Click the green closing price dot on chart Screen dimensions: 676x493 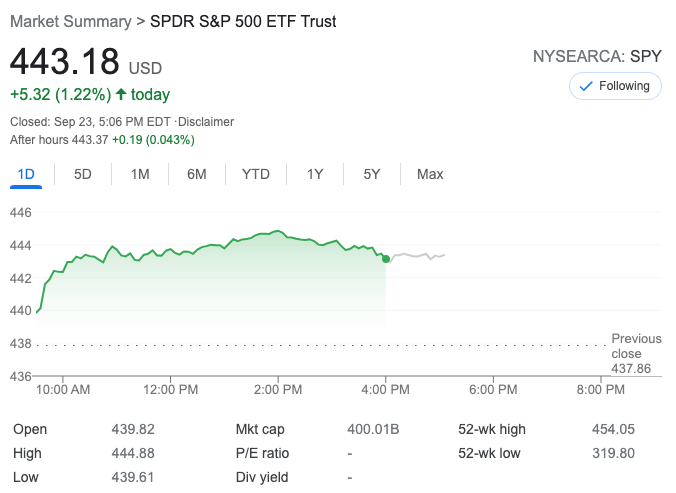(x=386, y=259)
